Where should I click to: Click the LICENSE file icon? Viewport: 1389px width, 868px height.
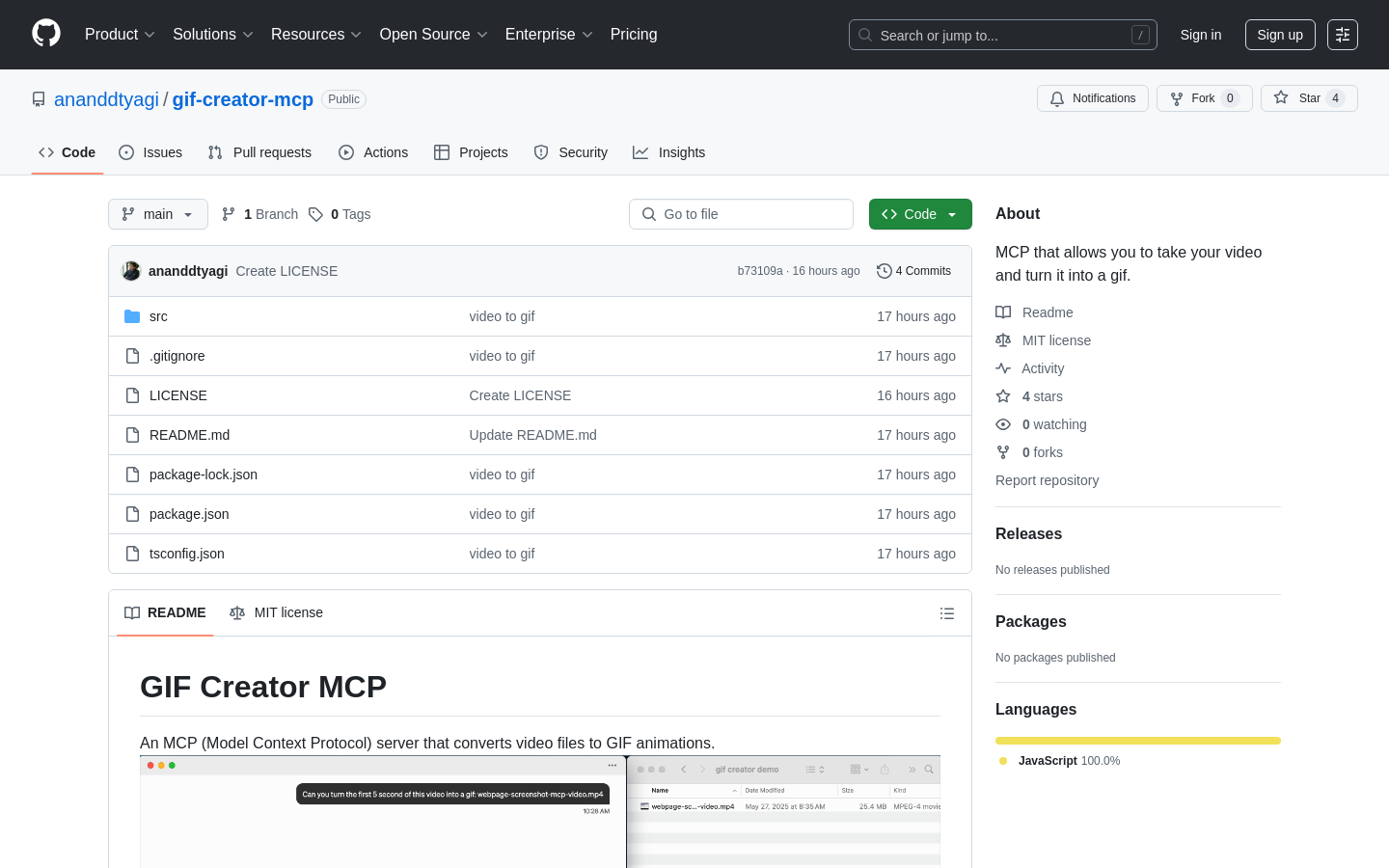[x=132, y=395]
